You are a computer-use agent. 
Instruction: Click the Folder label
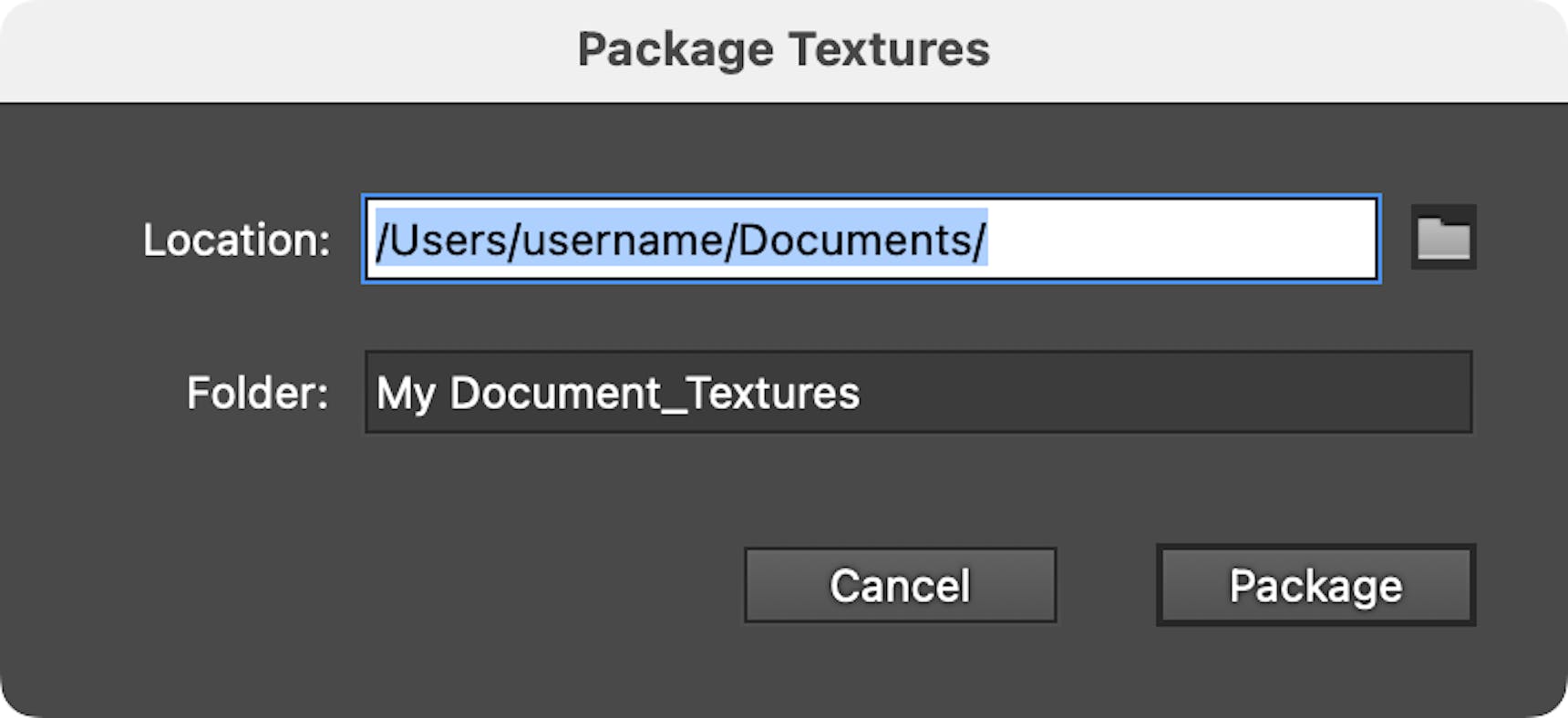(x=255, y=393)
